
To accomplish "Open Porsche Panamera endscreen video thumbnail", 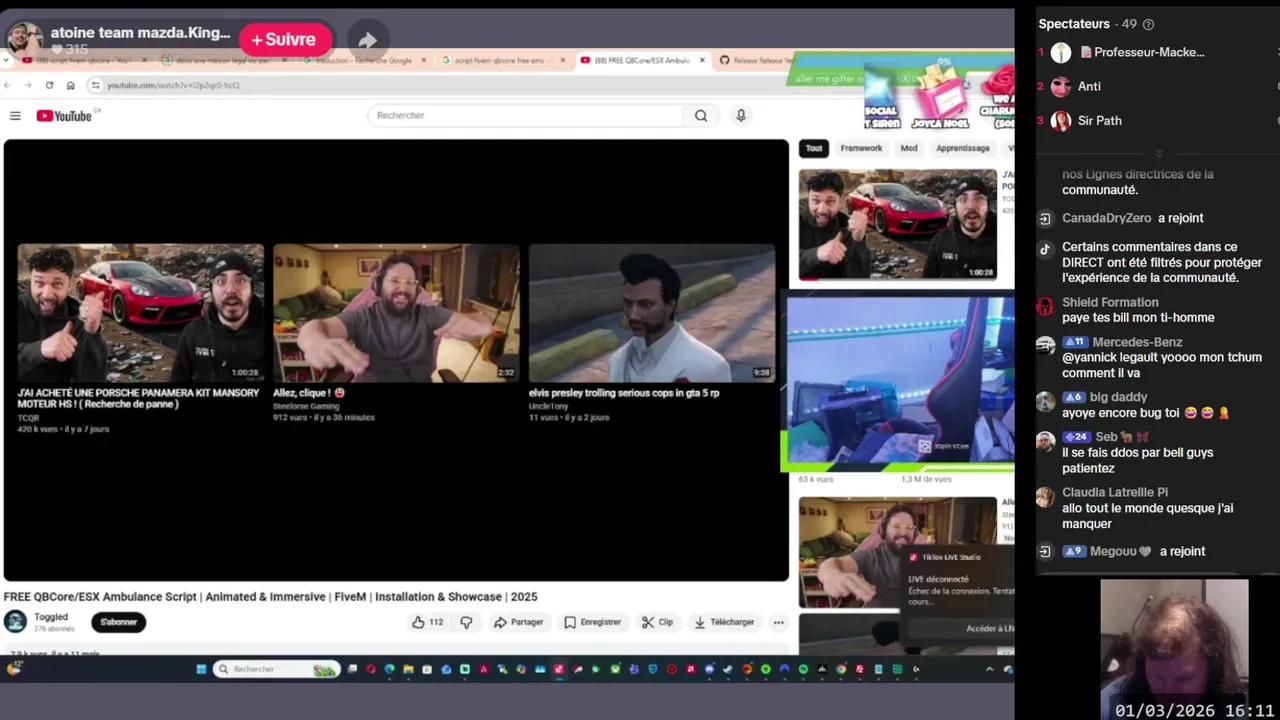I will point(141,313).
